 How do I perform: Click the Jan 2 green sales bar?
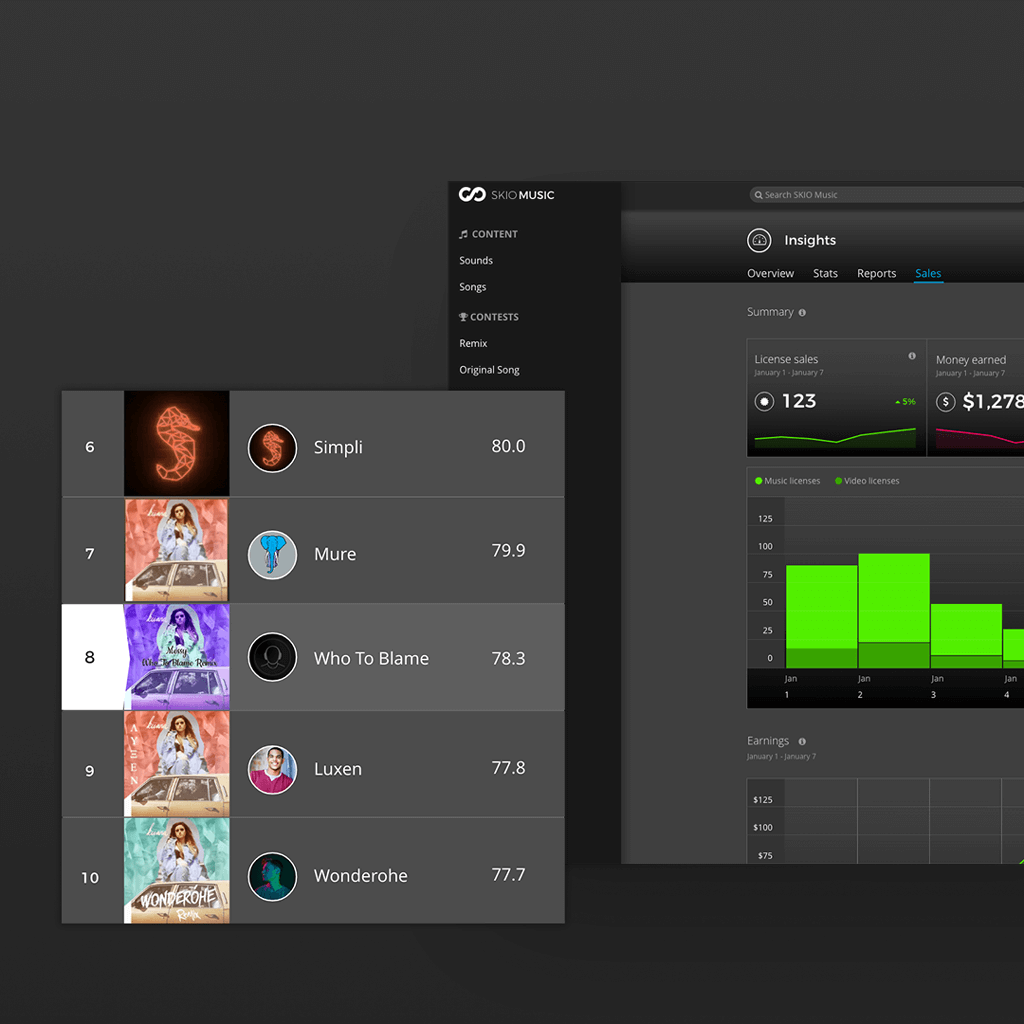coord(893,610)
